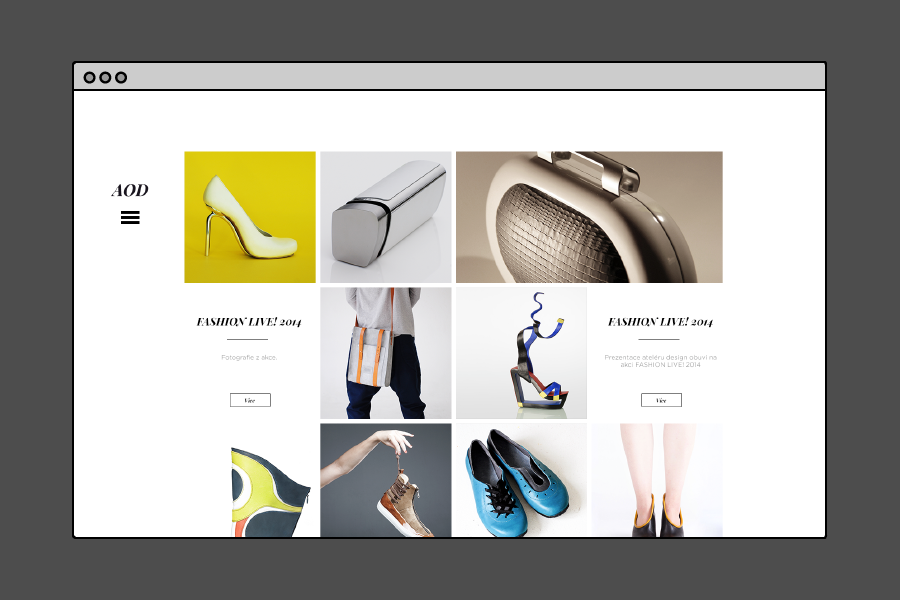This screenshot has width=900, height=600.
Task: Click the AOD logo
Action: click(130, 191)
